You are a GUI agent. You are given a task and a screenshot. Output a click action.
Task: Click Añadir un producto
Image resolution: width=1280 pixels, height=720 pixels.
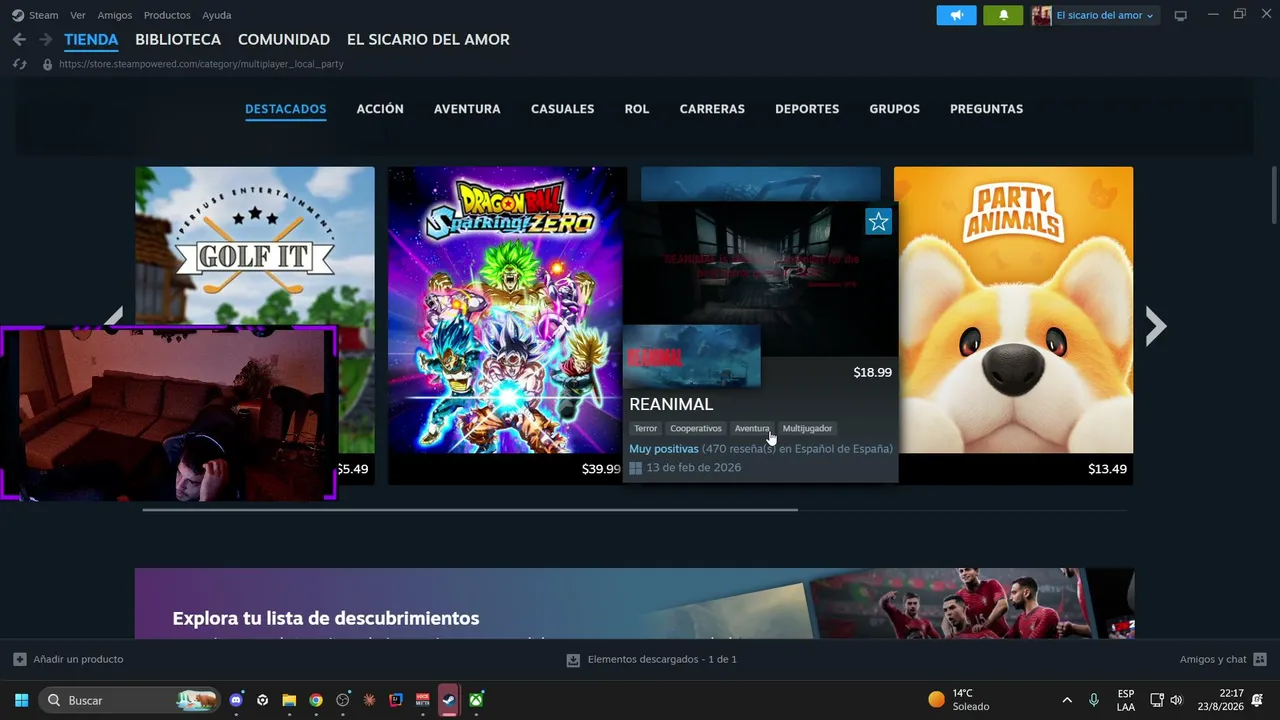[x=78, y=659]
